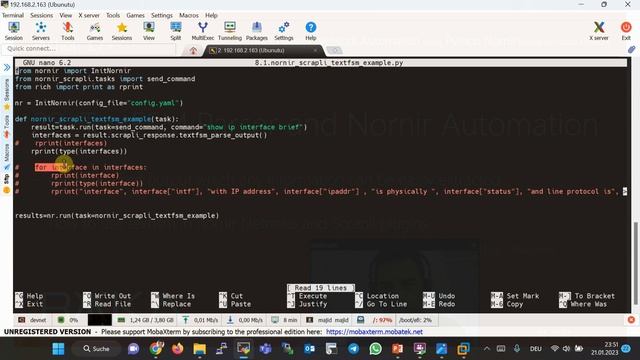Click the nano filename 8.1.nornir_scrapli_textfsm_example.py
The height and width of the screenshot is (360, 640).
329,62
